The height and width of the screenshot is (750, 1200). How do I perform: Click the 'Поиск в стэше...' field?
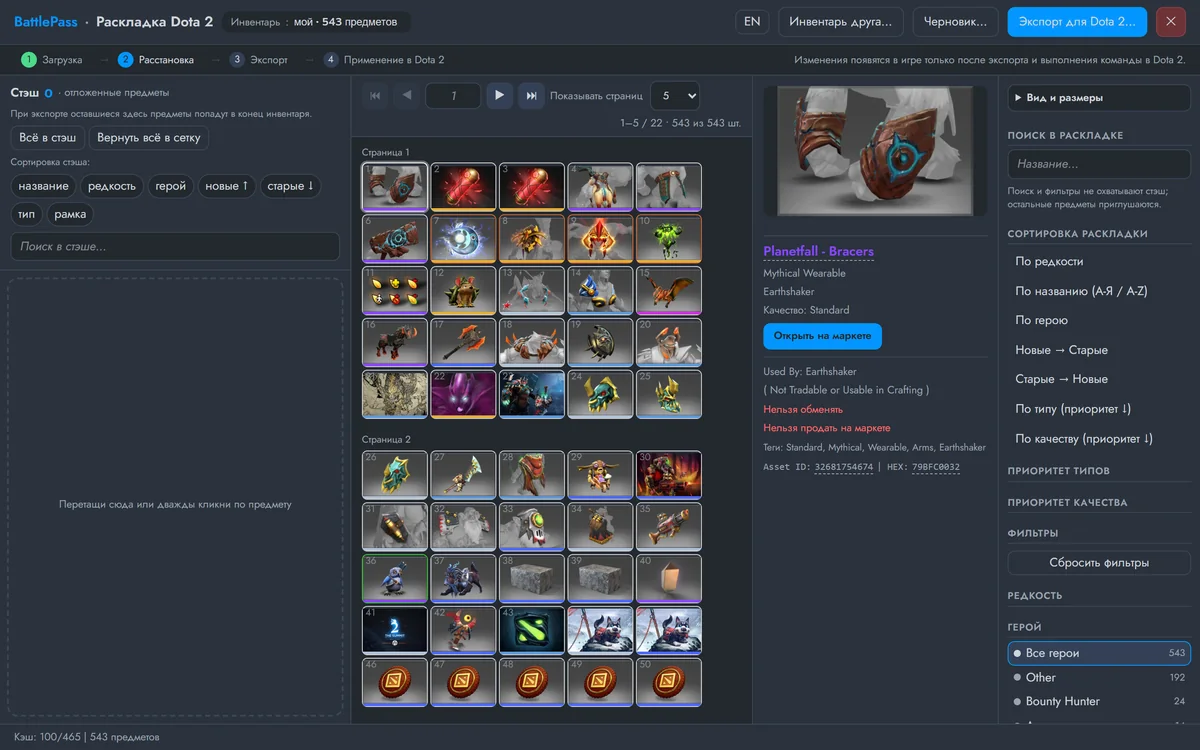(x=175, y=246)
